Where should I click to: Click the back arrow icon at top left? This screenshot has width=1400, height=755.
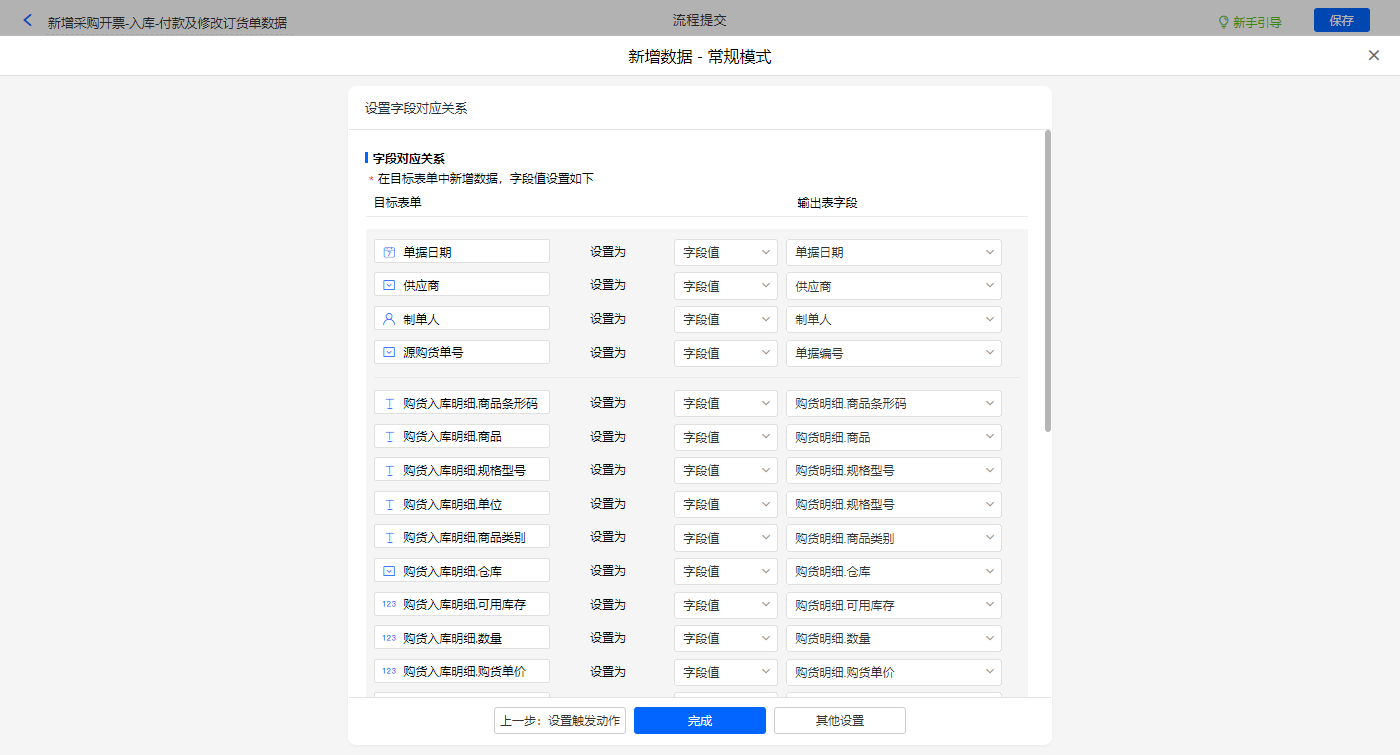coord(27,21)
